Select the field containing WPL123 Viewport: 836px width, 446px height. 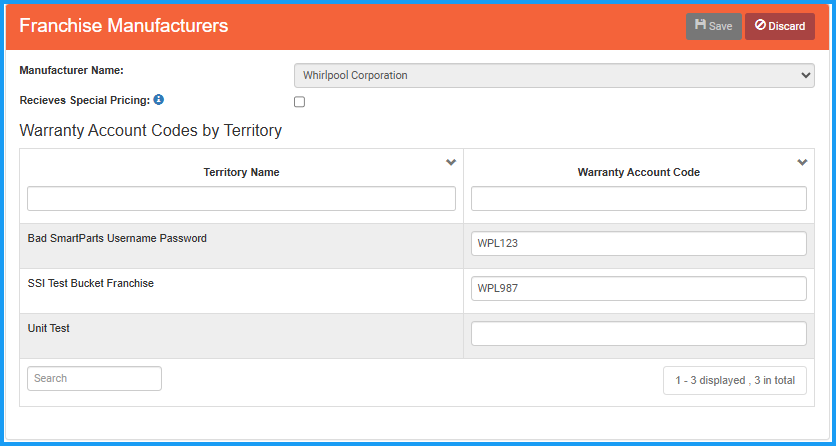(x=638, y=244)
